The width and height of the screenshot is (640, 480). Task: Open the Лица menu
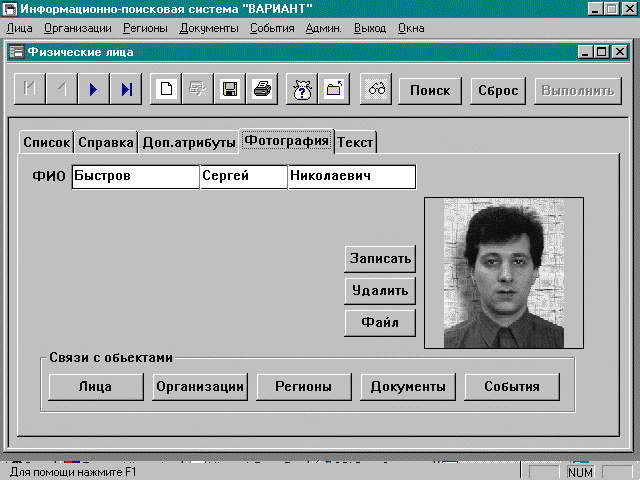point(19,28)
